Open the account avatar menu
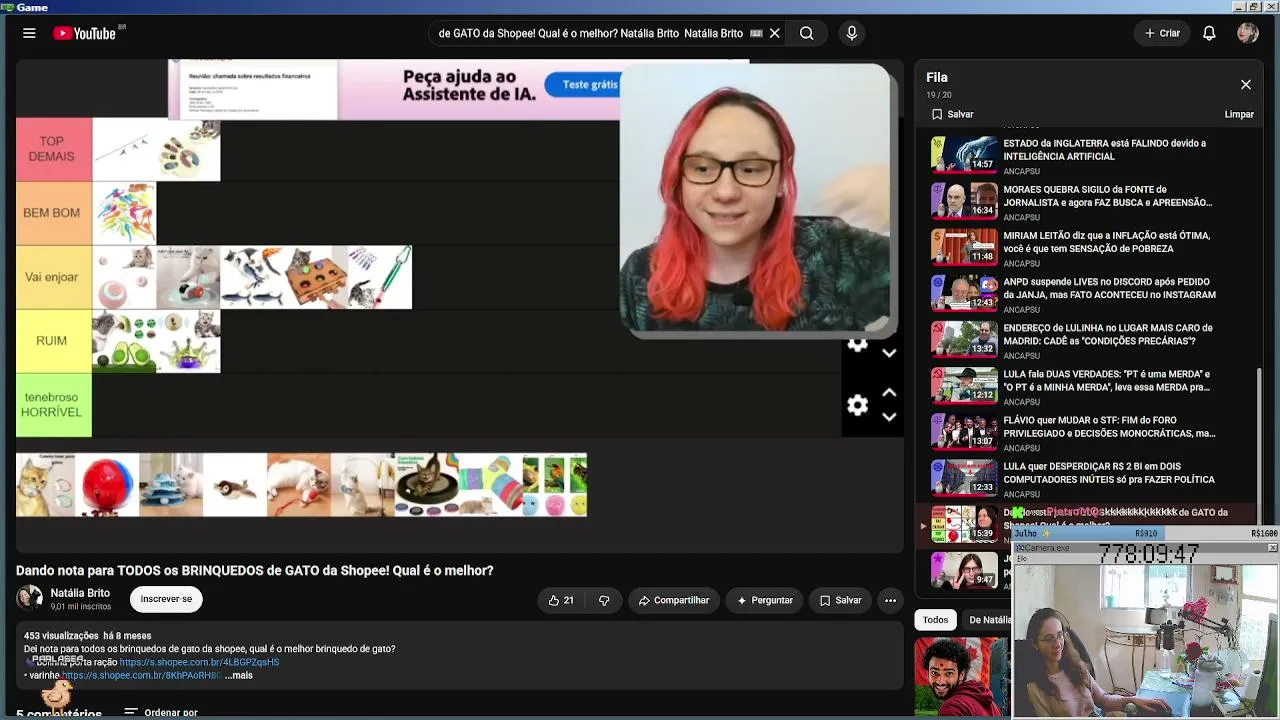Image resolution: width=1280 pixels, height=720 pixels. [1247, 33]
